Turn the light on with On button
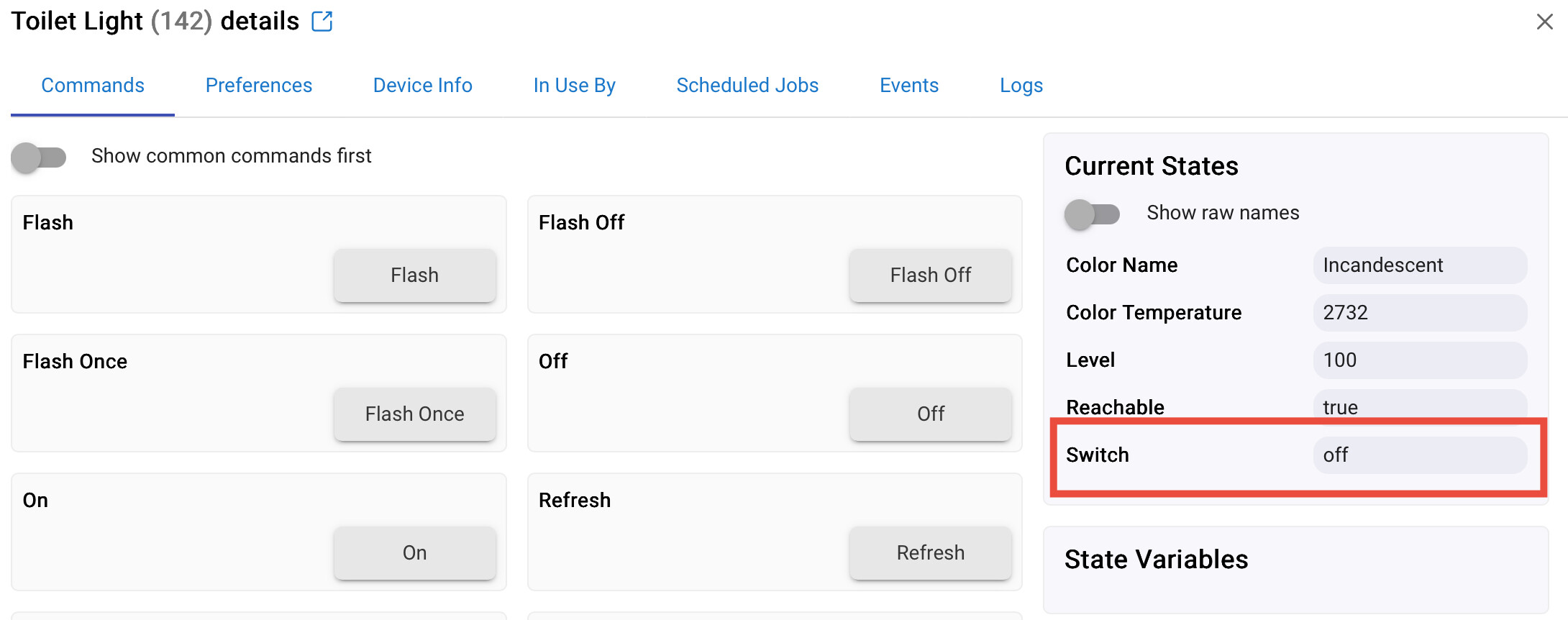The height and width of the screenshot is (620, 1568). tap(415, 552)
